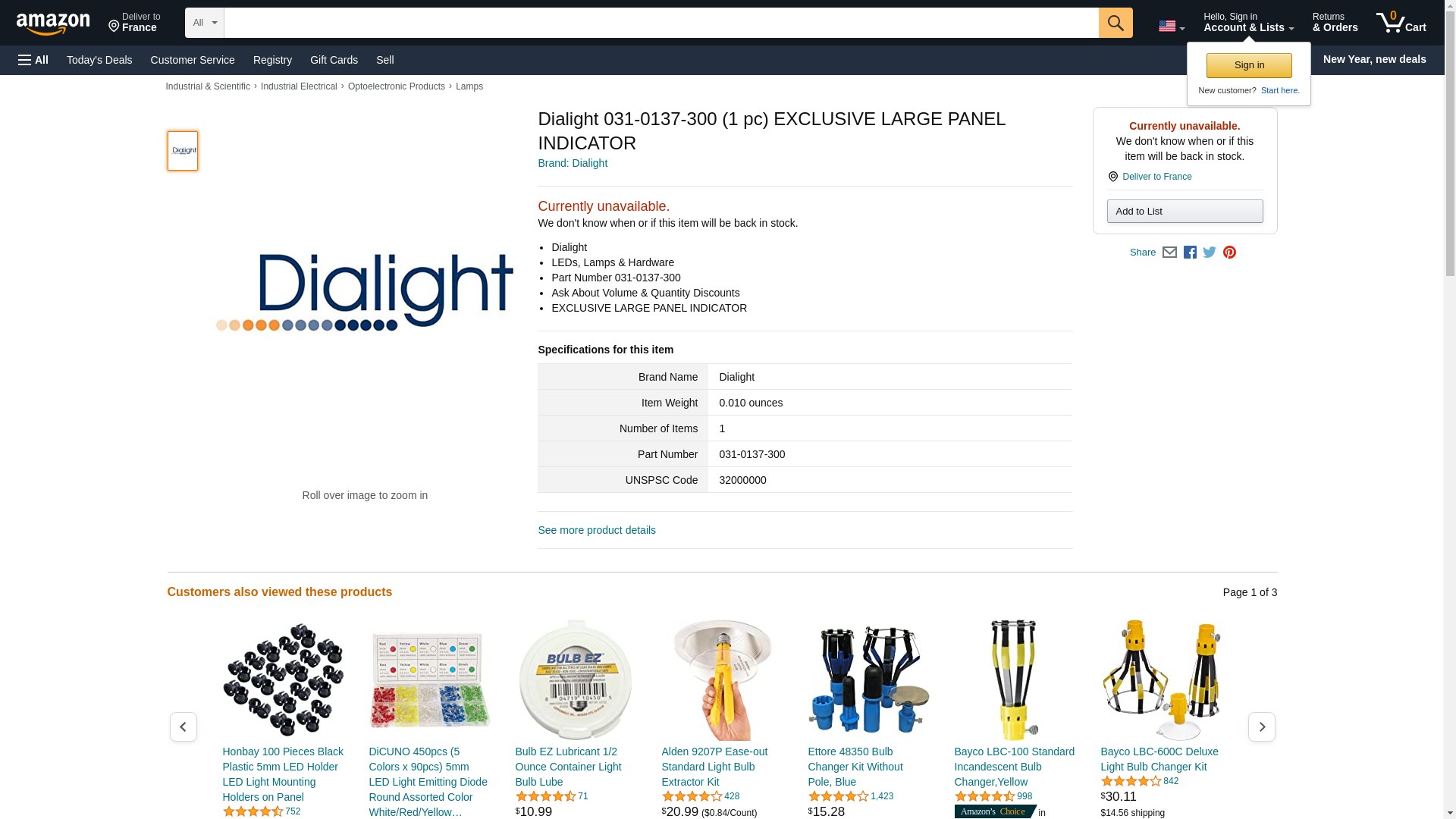The height and width of the screenshot is (819, 1456).
Task: Open Today's Deals in navigation bar
Action: [99, 60]
